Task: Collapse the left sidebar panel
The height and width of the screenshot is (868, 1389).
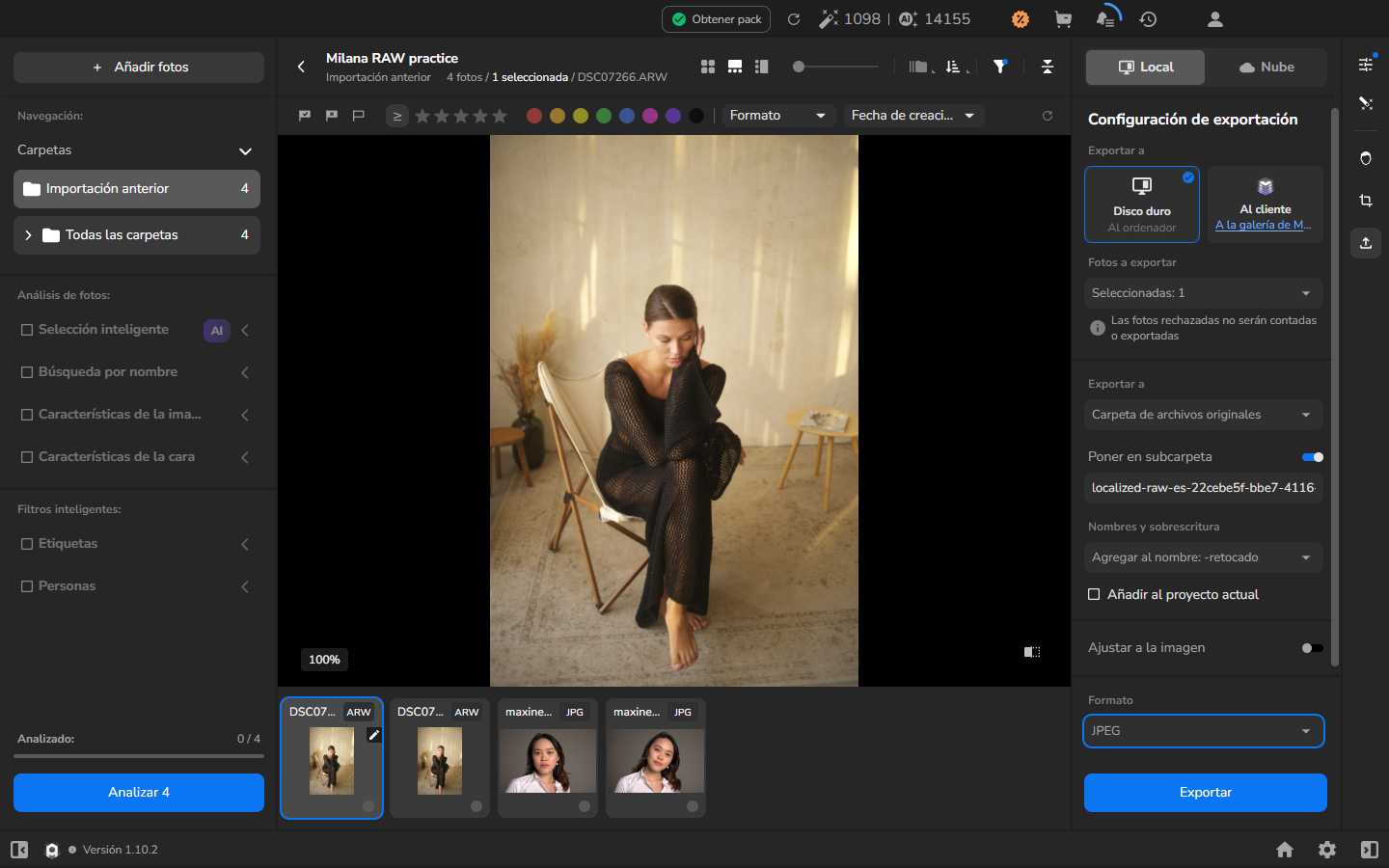Action: pyautogui.click(x=19, y=850)
